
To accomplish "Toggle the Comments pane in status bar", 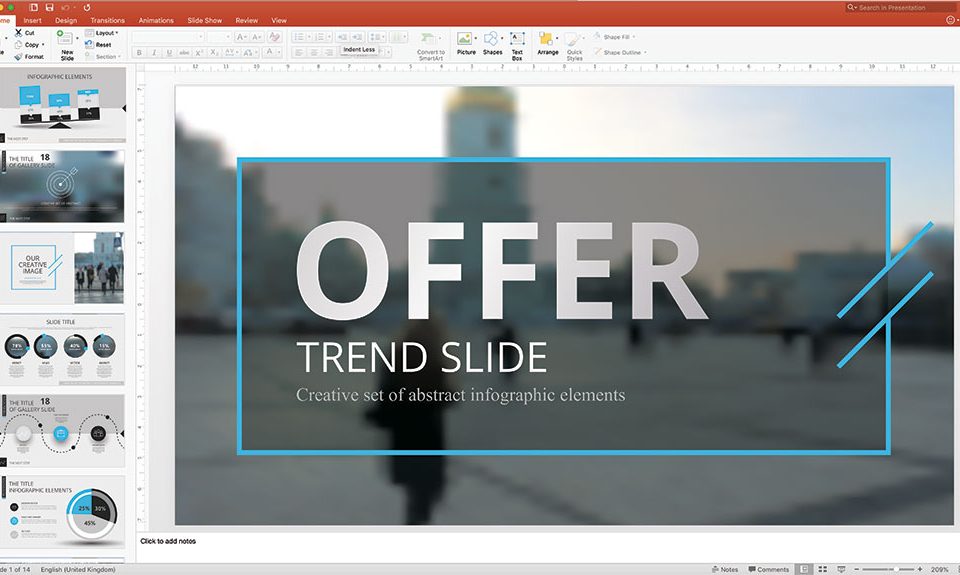I will [x=768, y=569].
